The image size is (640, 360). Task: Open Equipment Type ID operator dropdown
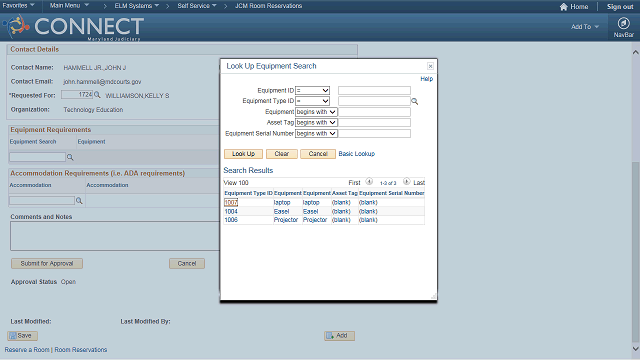click(x=312, y=101)
